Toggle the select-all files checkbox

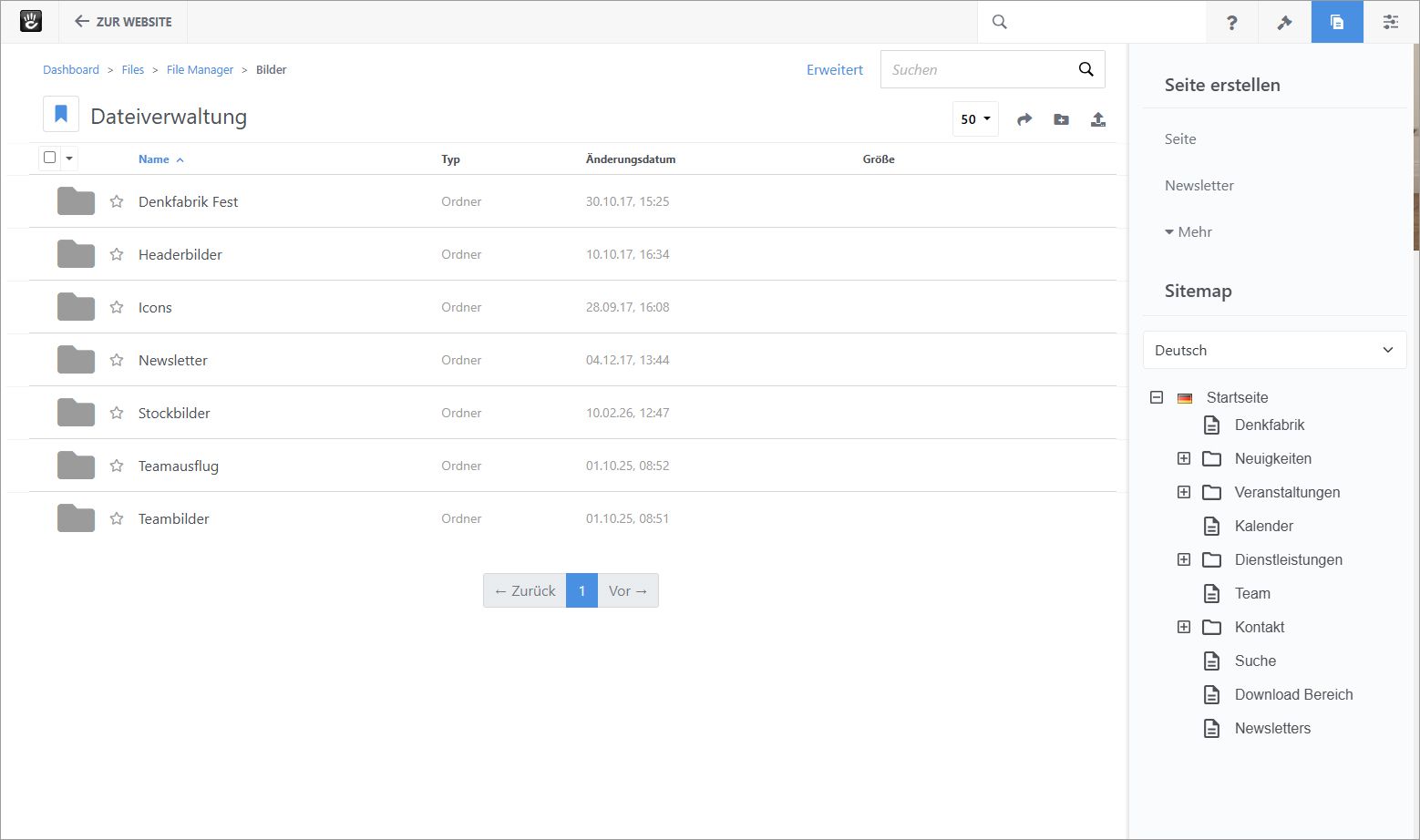pos(50,158)
